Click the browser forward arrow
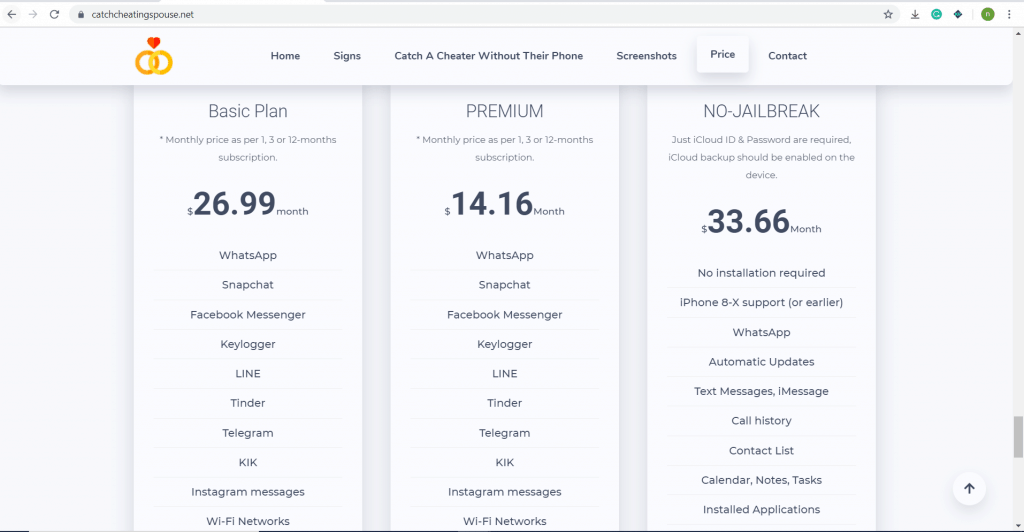 pos(33,14)
